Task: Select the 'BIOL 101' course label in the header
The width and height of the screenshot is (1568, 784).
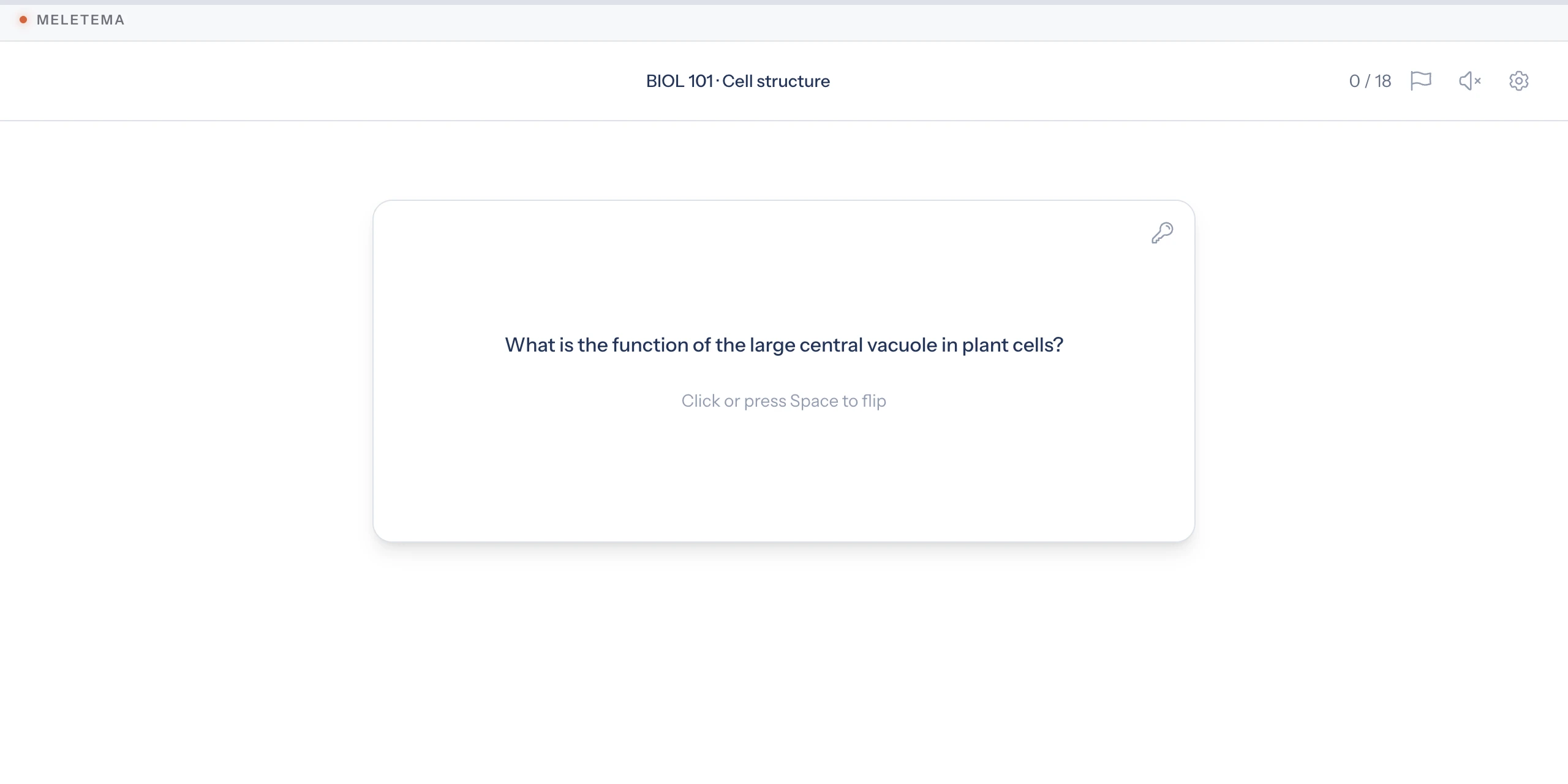Action: tap(679, 81)
